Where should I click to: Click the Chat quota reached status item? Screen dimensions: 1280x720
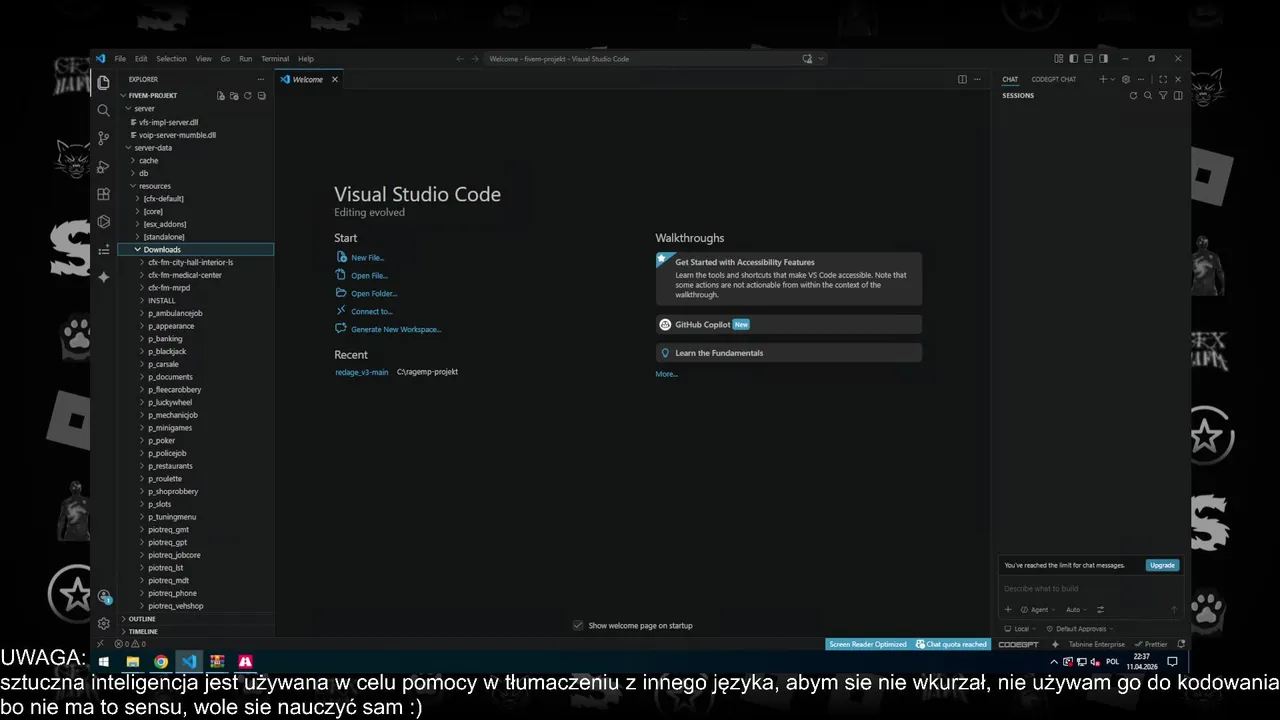[951, 644]
